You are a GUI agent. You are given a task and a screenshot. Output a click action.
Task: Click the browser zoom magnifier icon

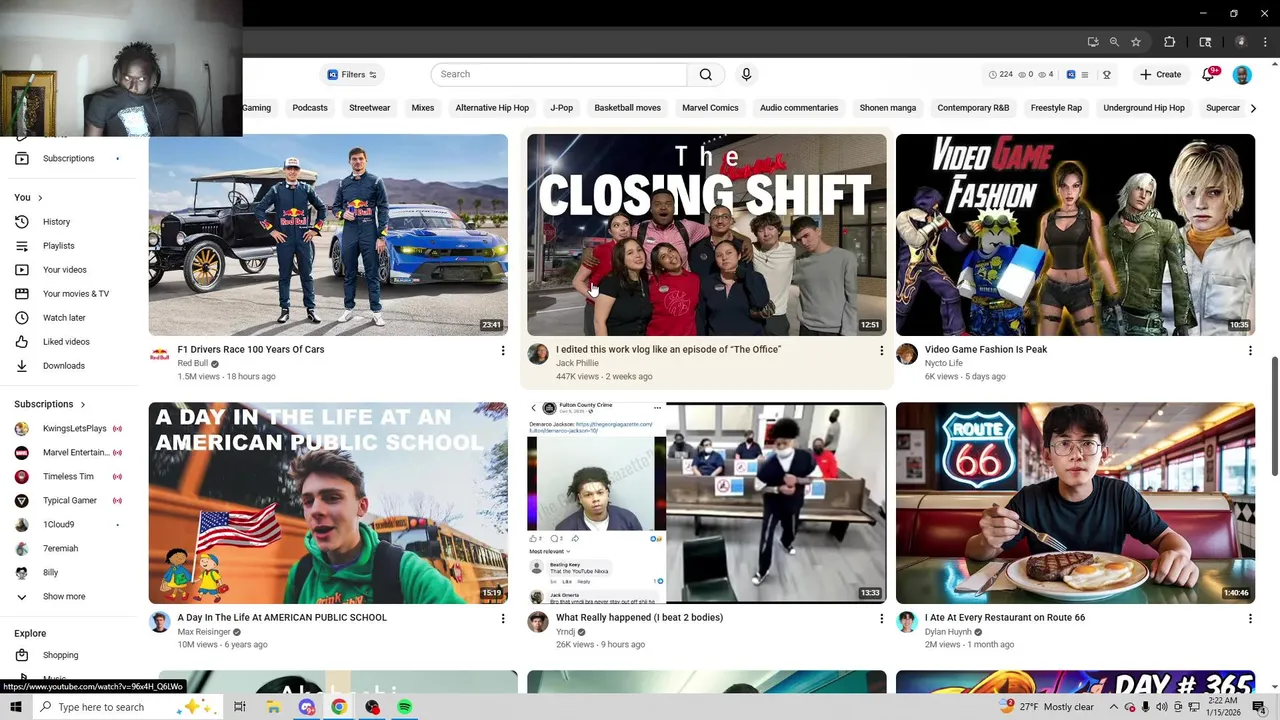[1114, 42]
